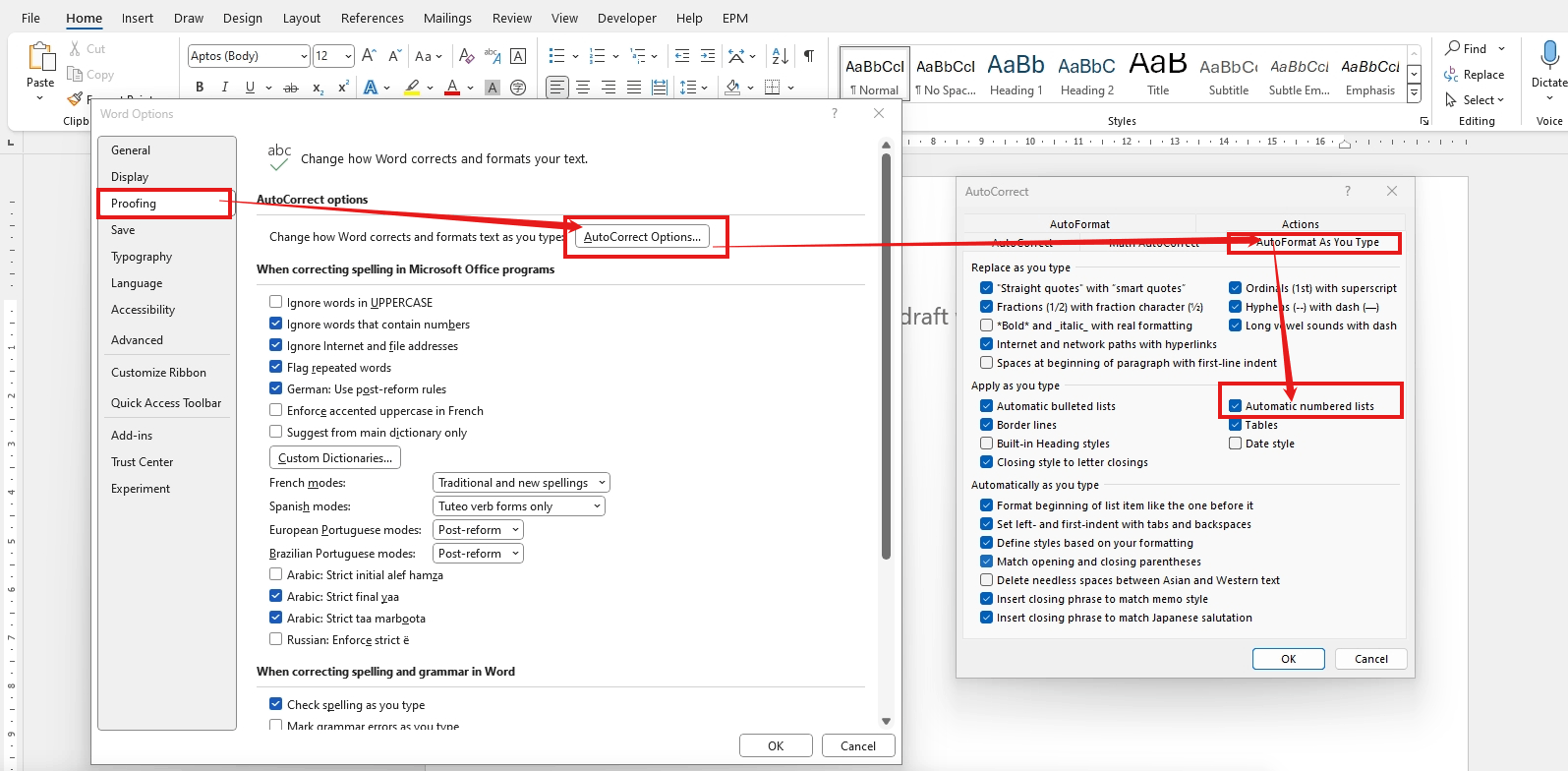Toggle Show/Hide paragraph marks

[808, 56]
